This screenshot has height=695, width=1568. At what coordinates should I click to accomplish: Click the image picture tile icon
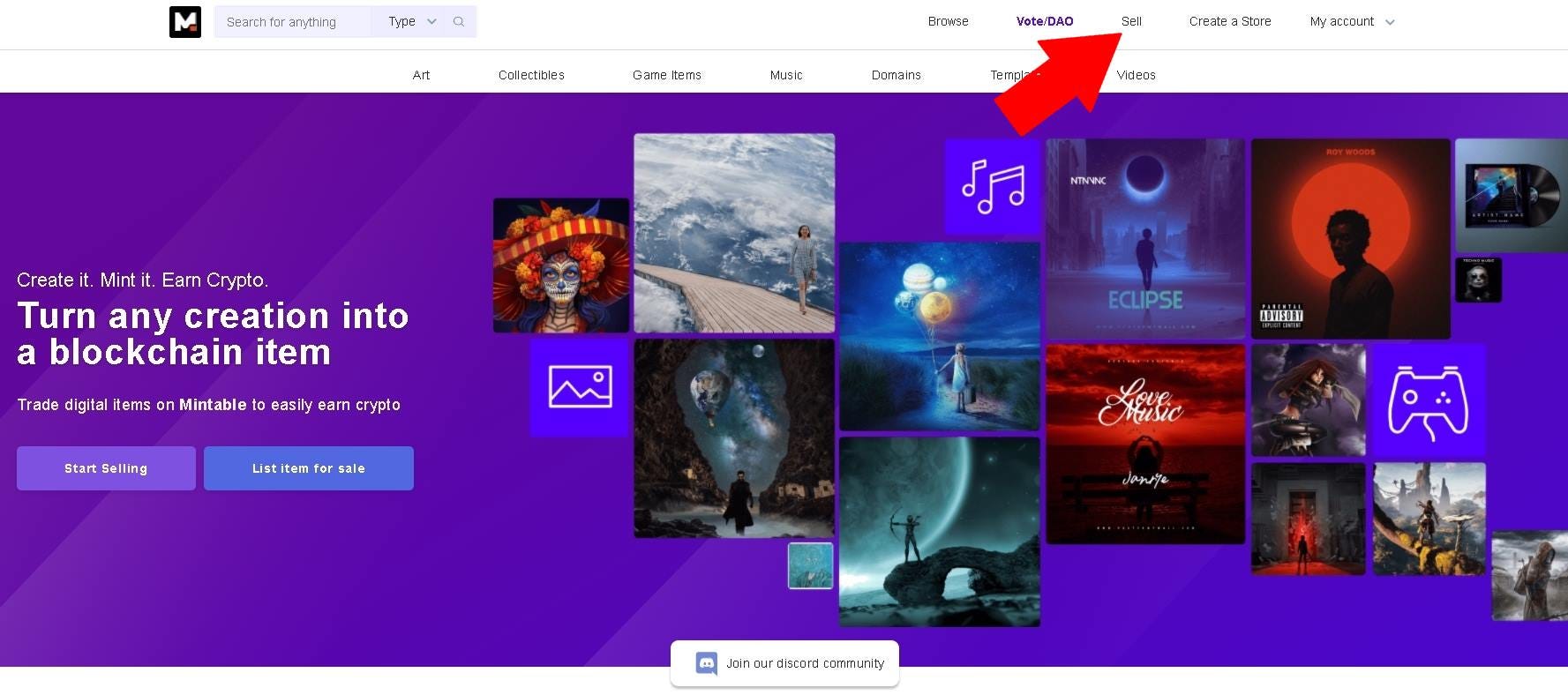580,387
